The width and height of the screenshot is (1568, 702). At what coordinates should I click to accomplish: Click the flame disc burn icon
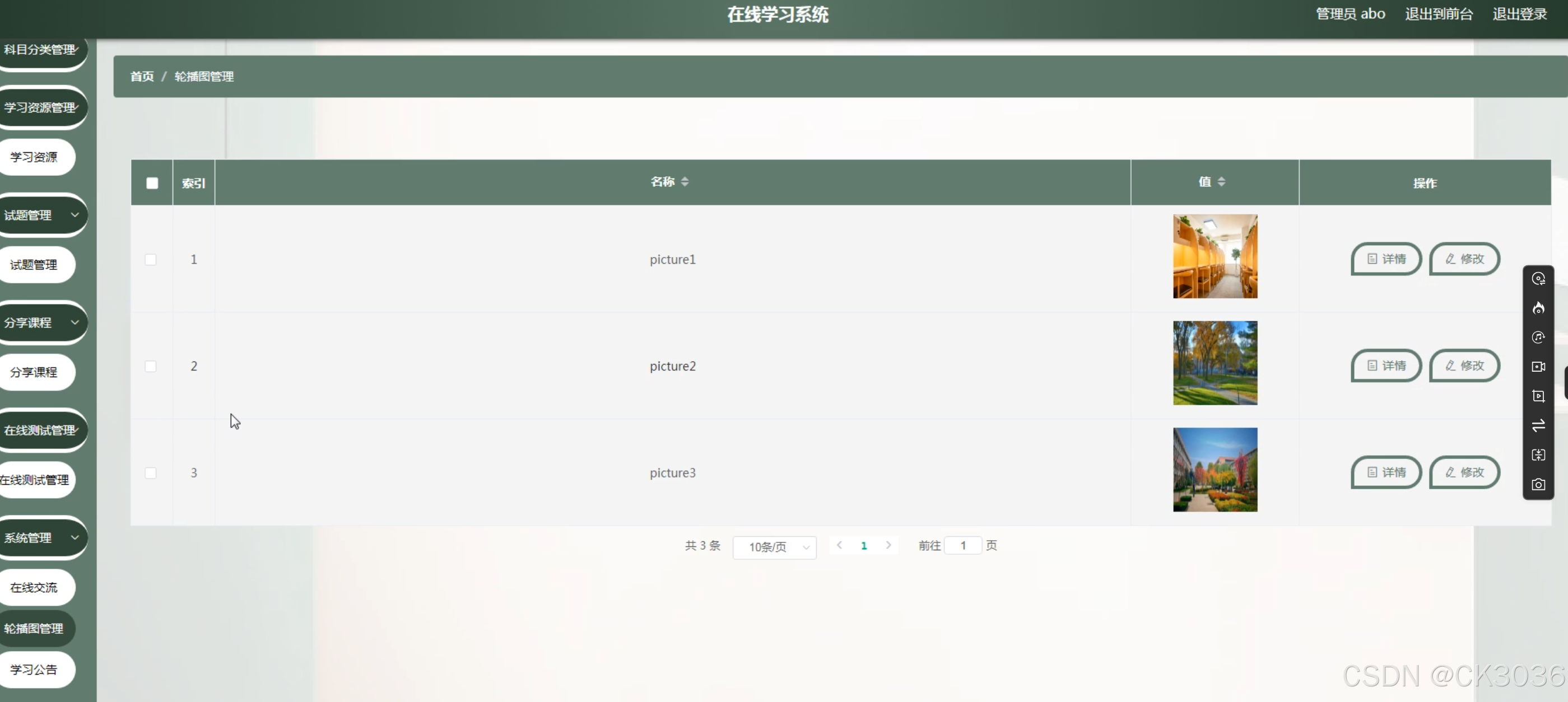(1538, 308)
